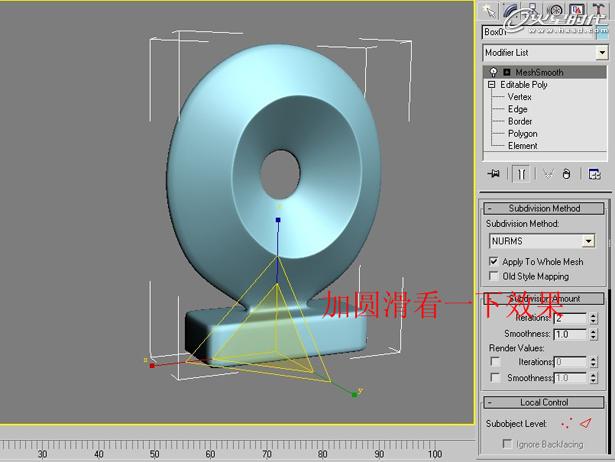Collapse the Editable Poly tree

[x=491, y=85]
